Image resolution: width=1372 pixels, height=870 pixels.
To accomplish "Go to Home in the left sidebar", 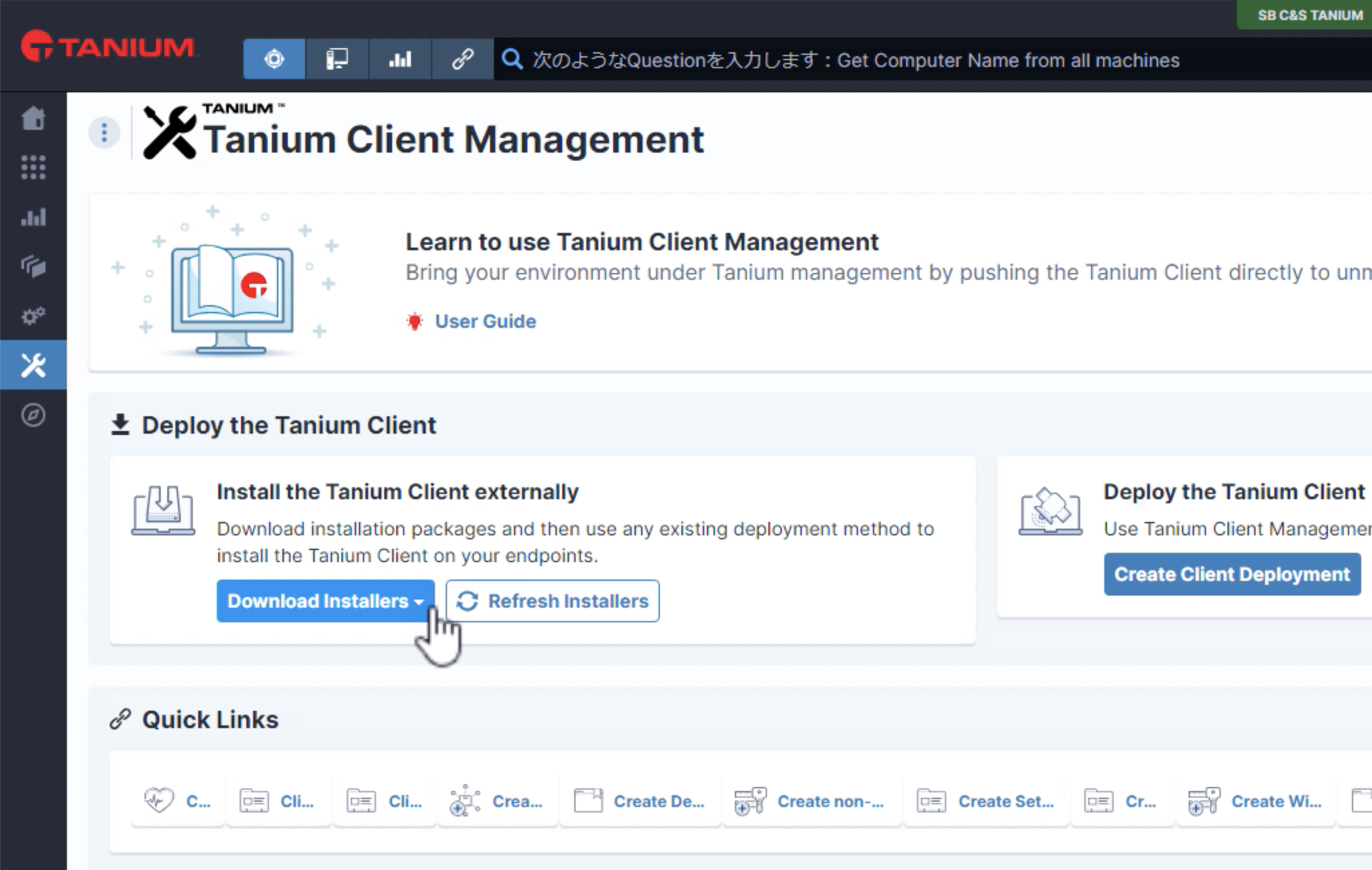I will 33,118.
